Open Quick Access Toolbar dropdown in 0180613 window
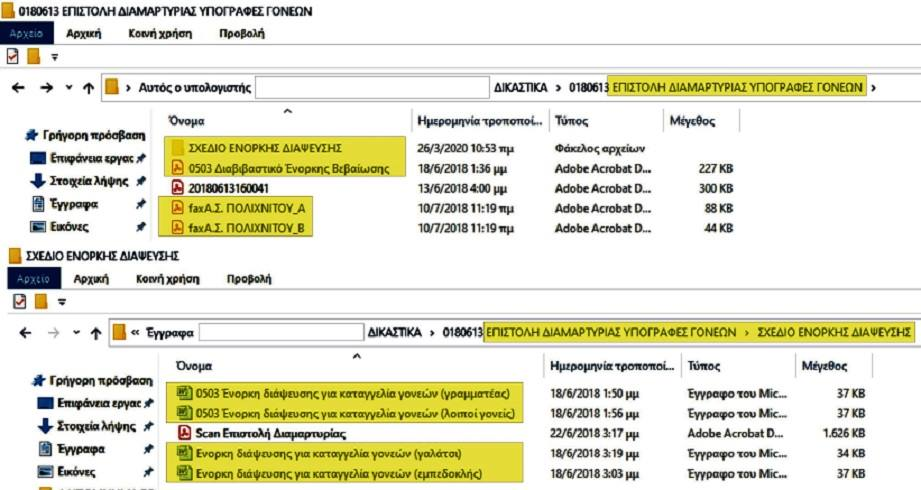 click(x=55, y=57)
